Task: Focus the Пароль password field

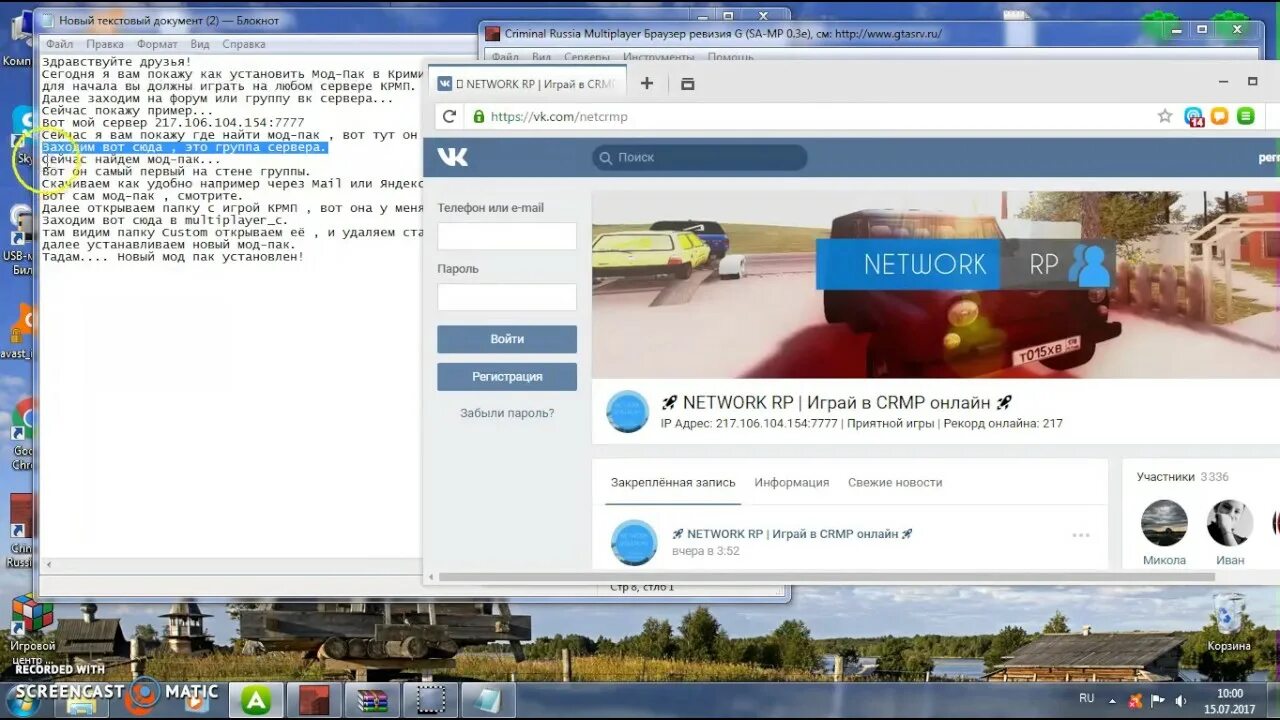Action: 507,297
